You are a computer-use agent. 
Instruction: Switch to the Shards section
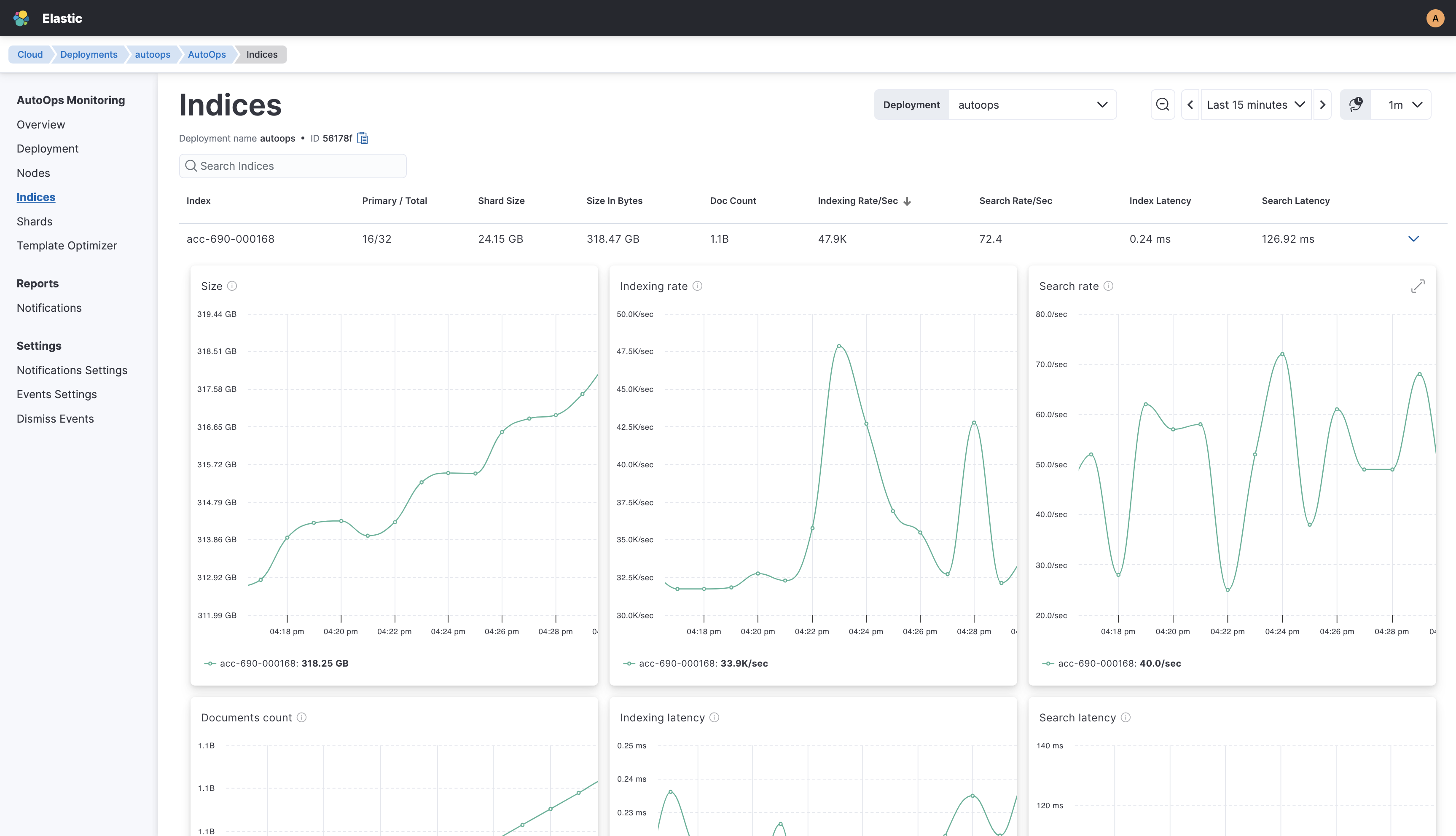(35, 221)
